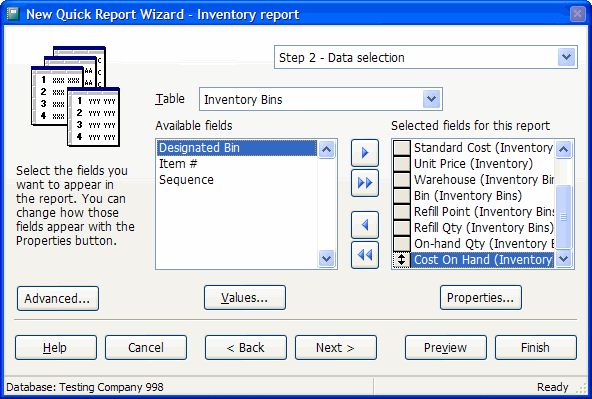Select Bin (Inventory Bins) field
The height and width of the screenshot is (399, 592).
click(x=483, y=196)
